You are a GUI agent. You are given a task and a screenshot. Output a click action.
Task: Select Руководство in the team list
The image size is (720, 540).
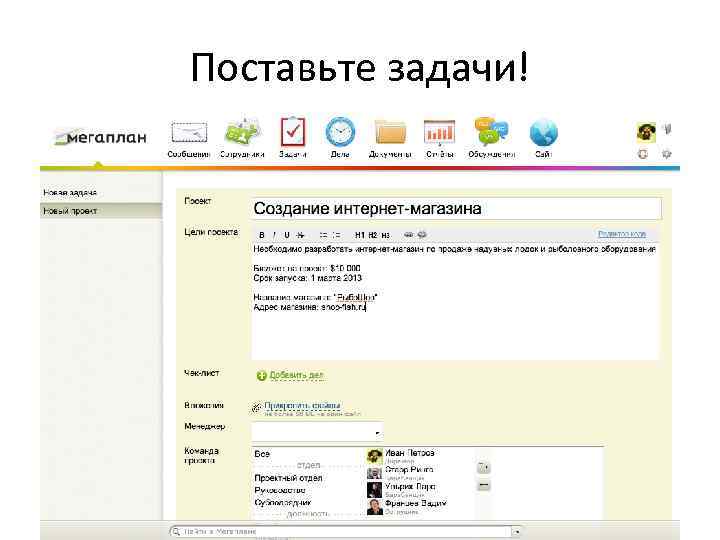[x=280, y=490]
